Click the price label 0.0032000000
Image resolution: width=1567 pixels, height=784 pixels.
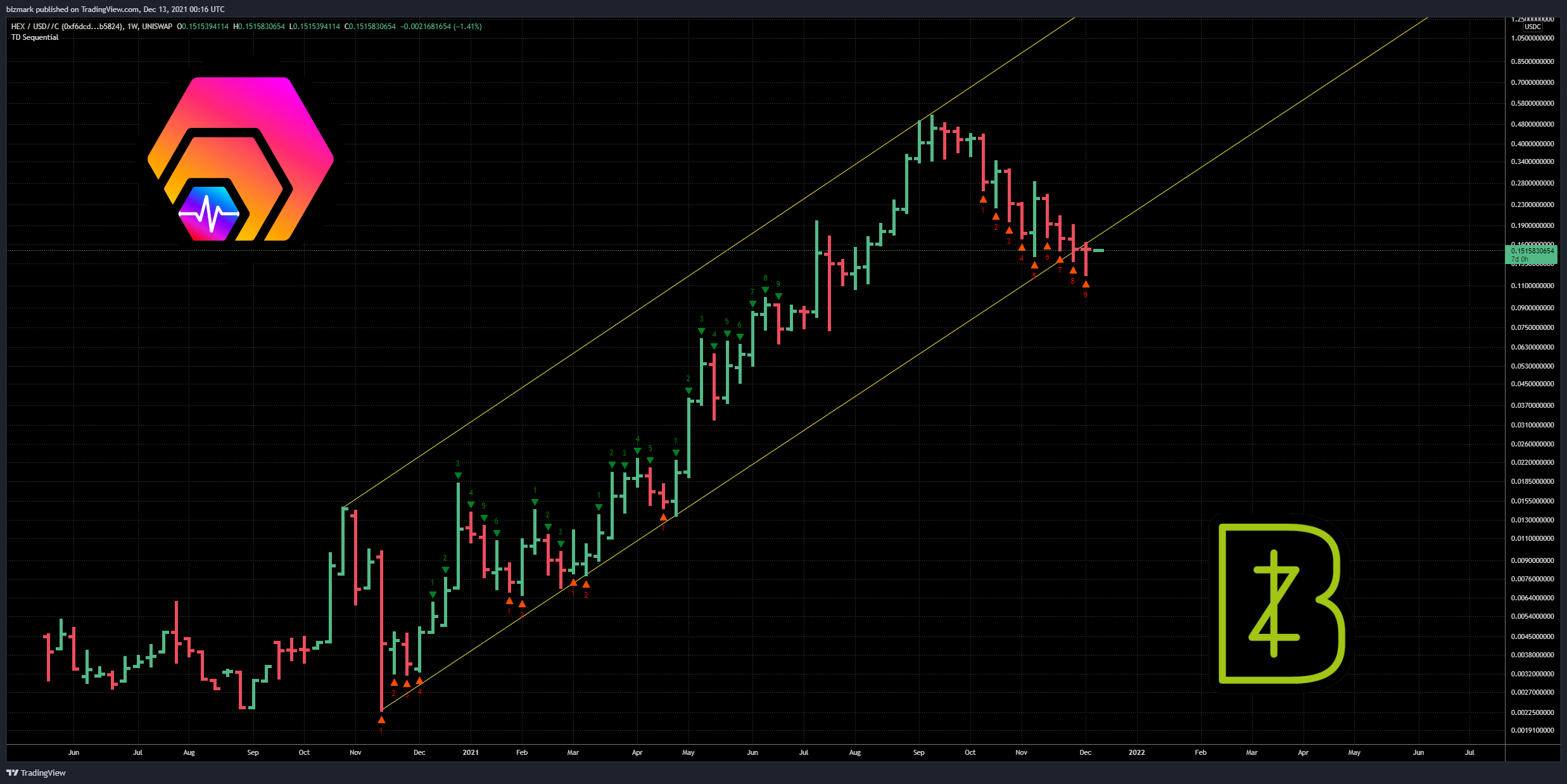click(x=1532, y=674)
